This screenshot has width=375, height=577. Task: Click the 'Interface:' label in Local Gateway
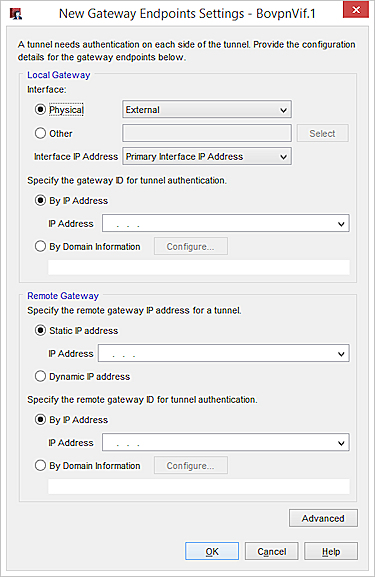coord(47,90)
